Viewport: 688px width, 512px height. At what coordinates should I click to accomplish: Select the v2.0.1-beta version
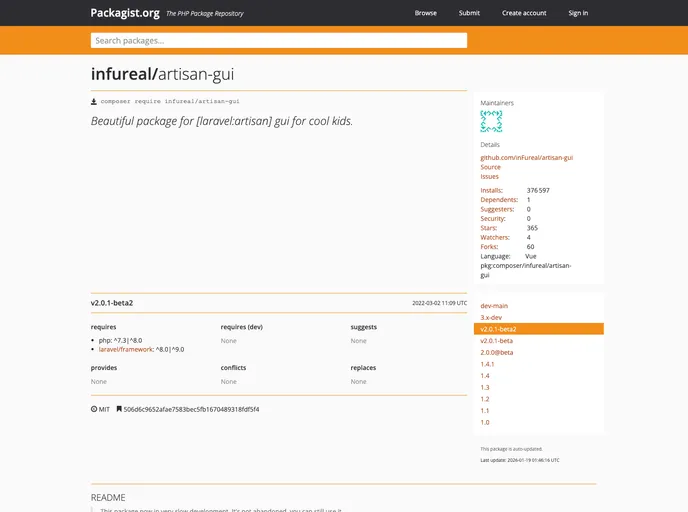(x=496, y=341)
